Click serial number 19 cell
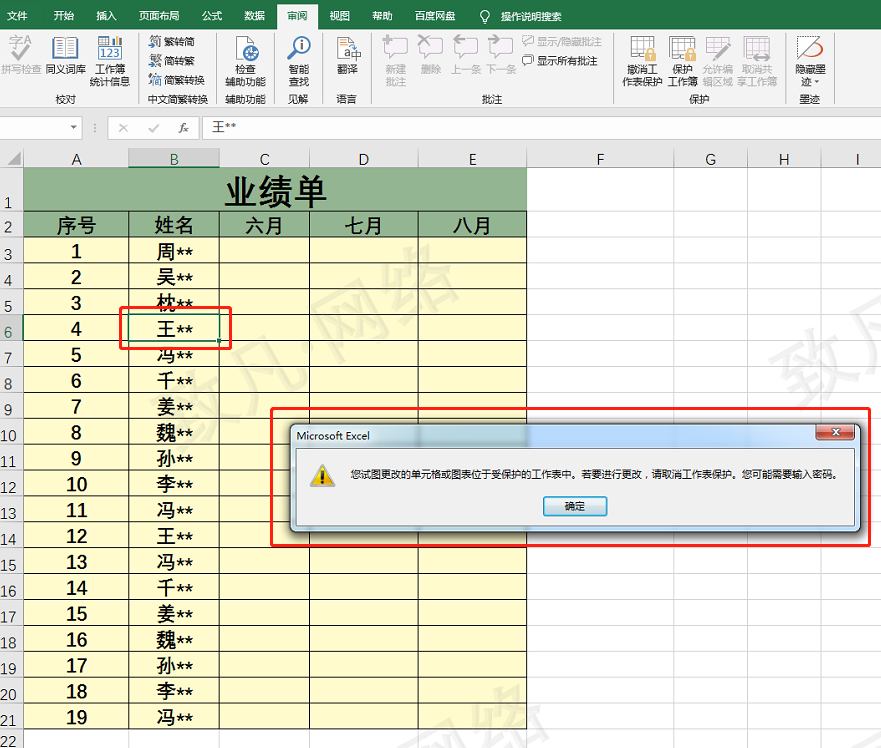 tap(76, 717)
